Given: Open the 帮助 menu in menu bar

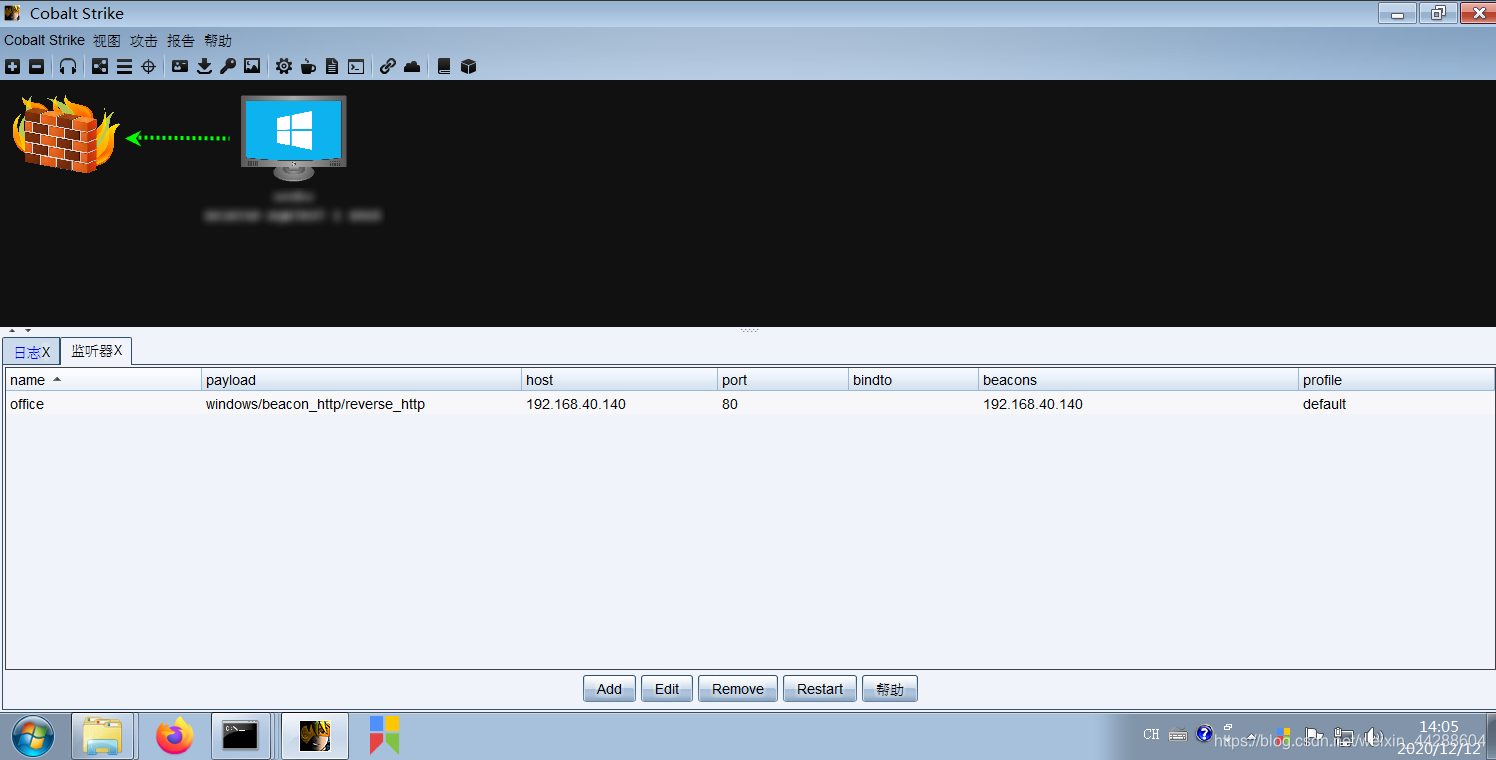Looking at the screenshot, I should coord(218,41).
